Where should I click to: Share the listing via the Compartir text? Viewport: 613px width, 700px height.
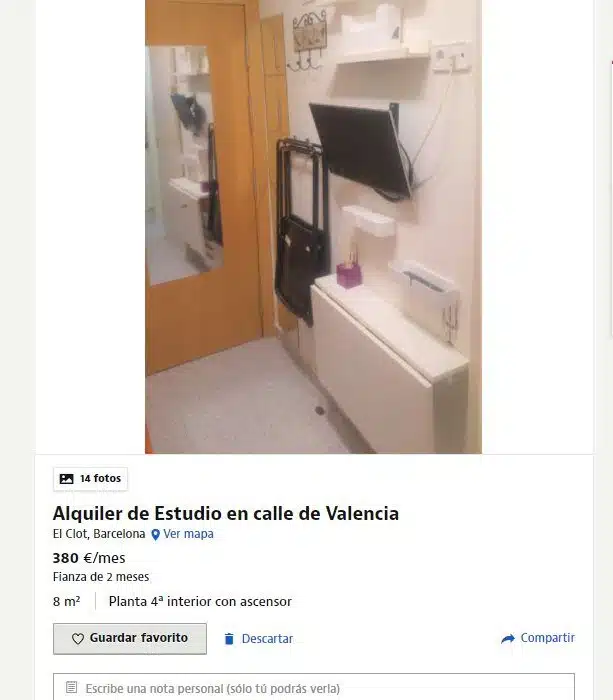click(547, 638)
